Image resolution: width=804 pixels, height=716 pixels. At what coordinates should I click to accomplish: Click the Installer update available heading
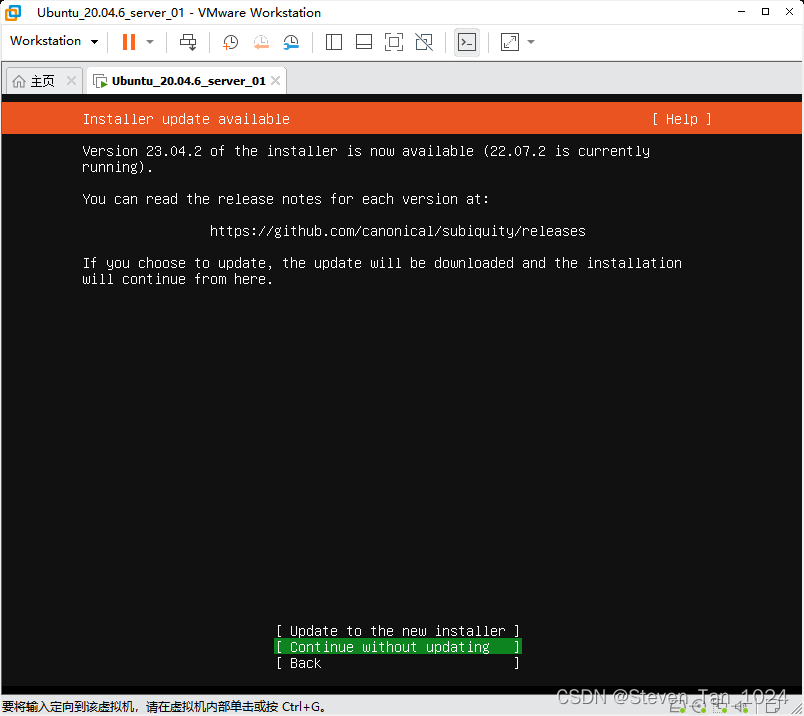186,119
